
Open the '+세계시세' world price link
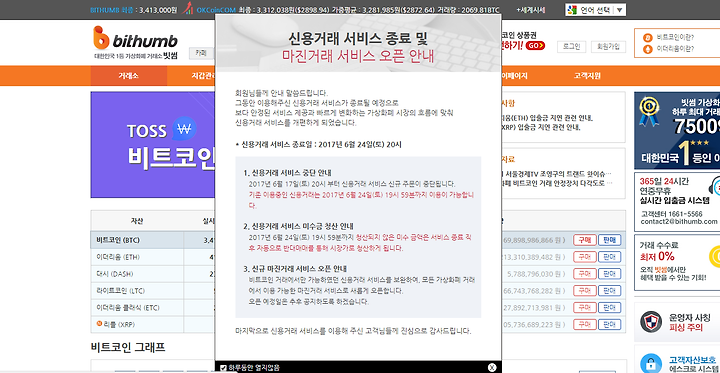pos(530,10)
